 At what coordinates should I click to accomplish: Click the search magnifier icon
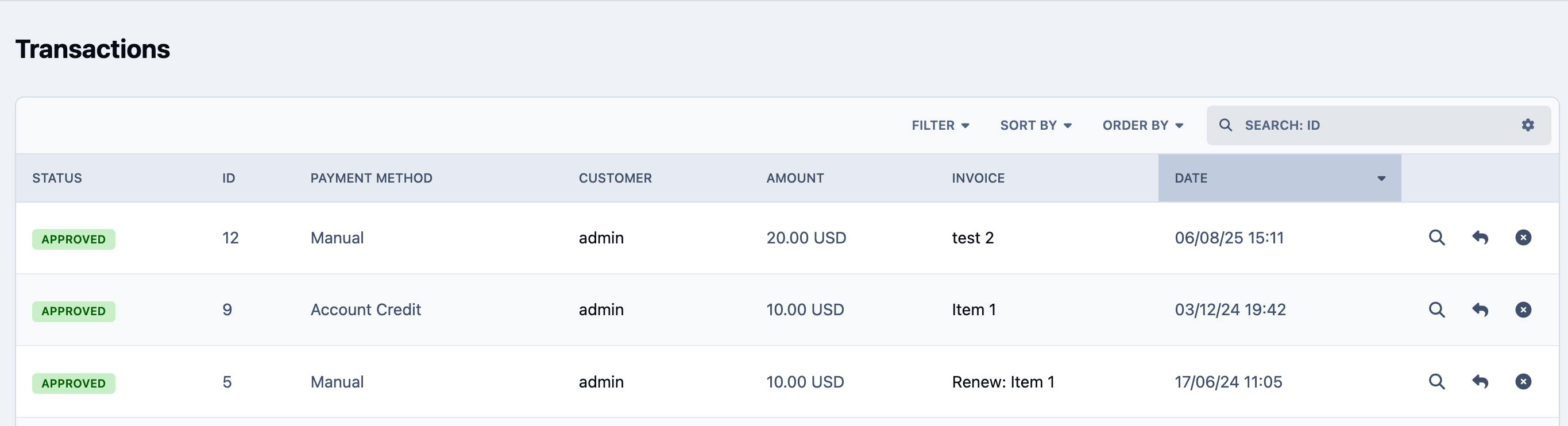(x=1225, y=125)
